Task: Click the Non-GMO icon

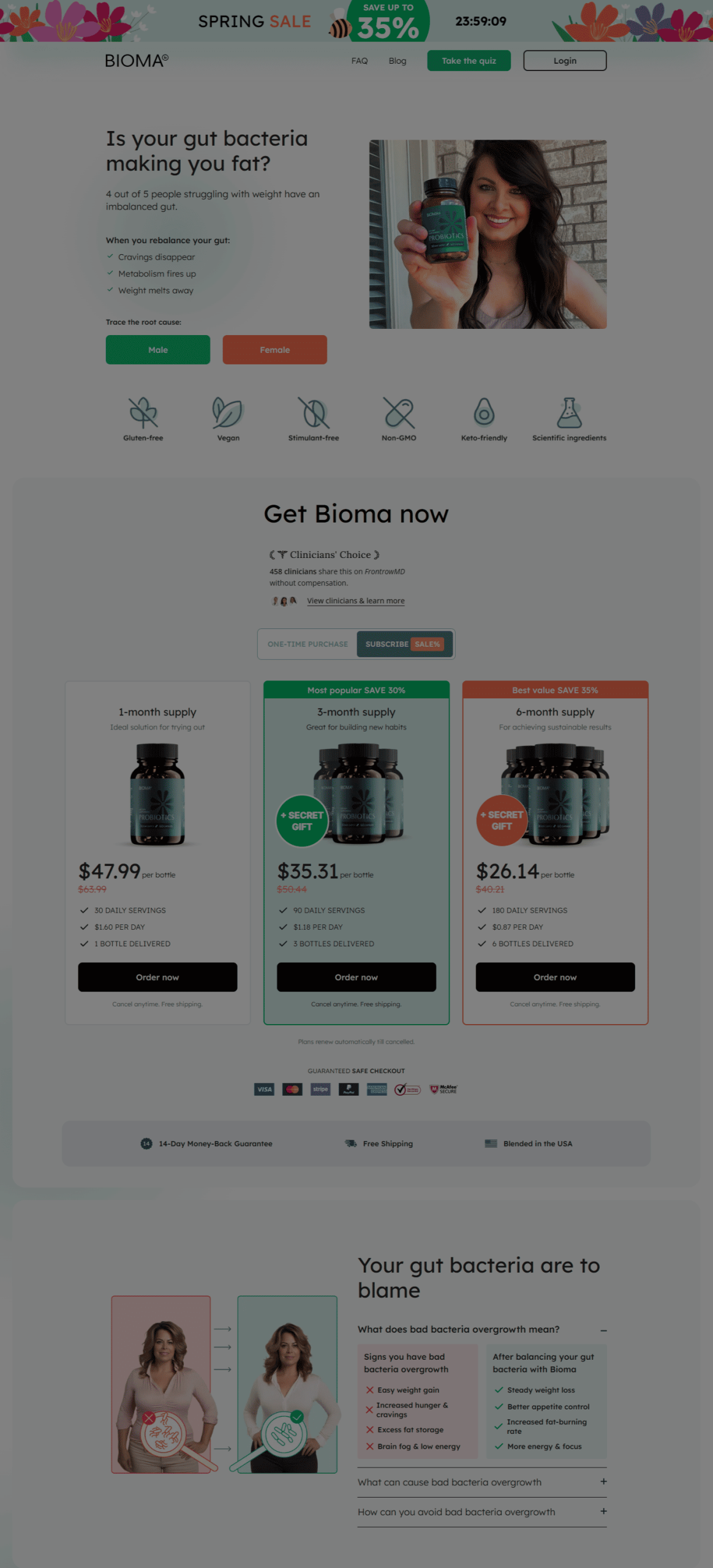Action: tap(399, 412)
